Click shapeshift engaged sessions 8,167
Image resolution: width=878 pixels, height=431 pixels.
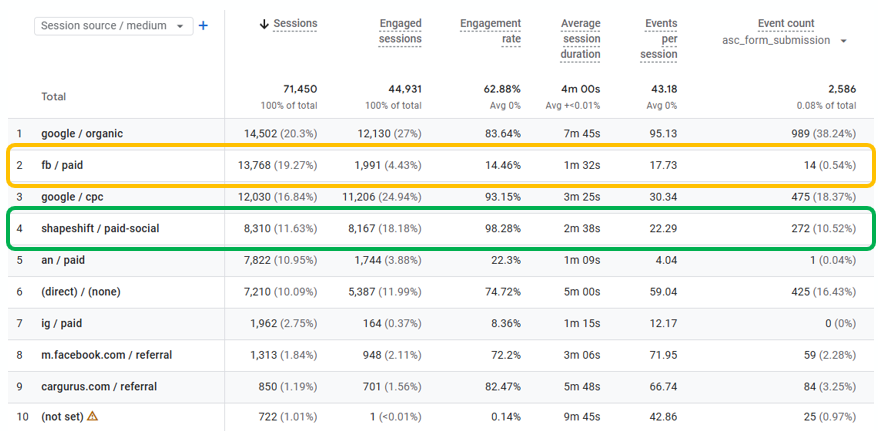click(x=362, y=228)
